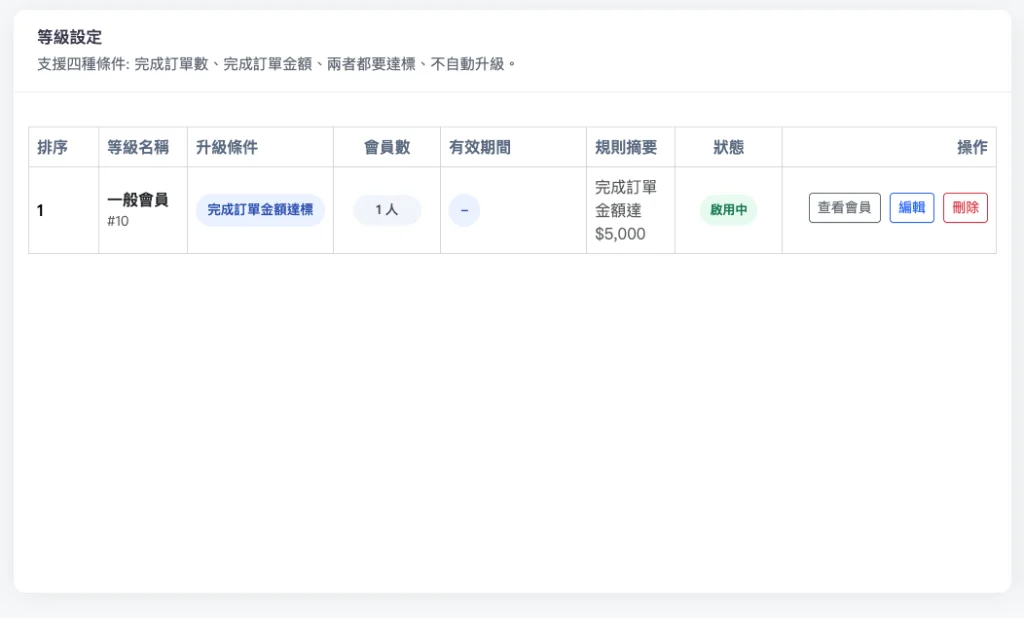Screen dimensions: 1024x618
Task: Click the 排序 column header
Action: pos(52,147)
